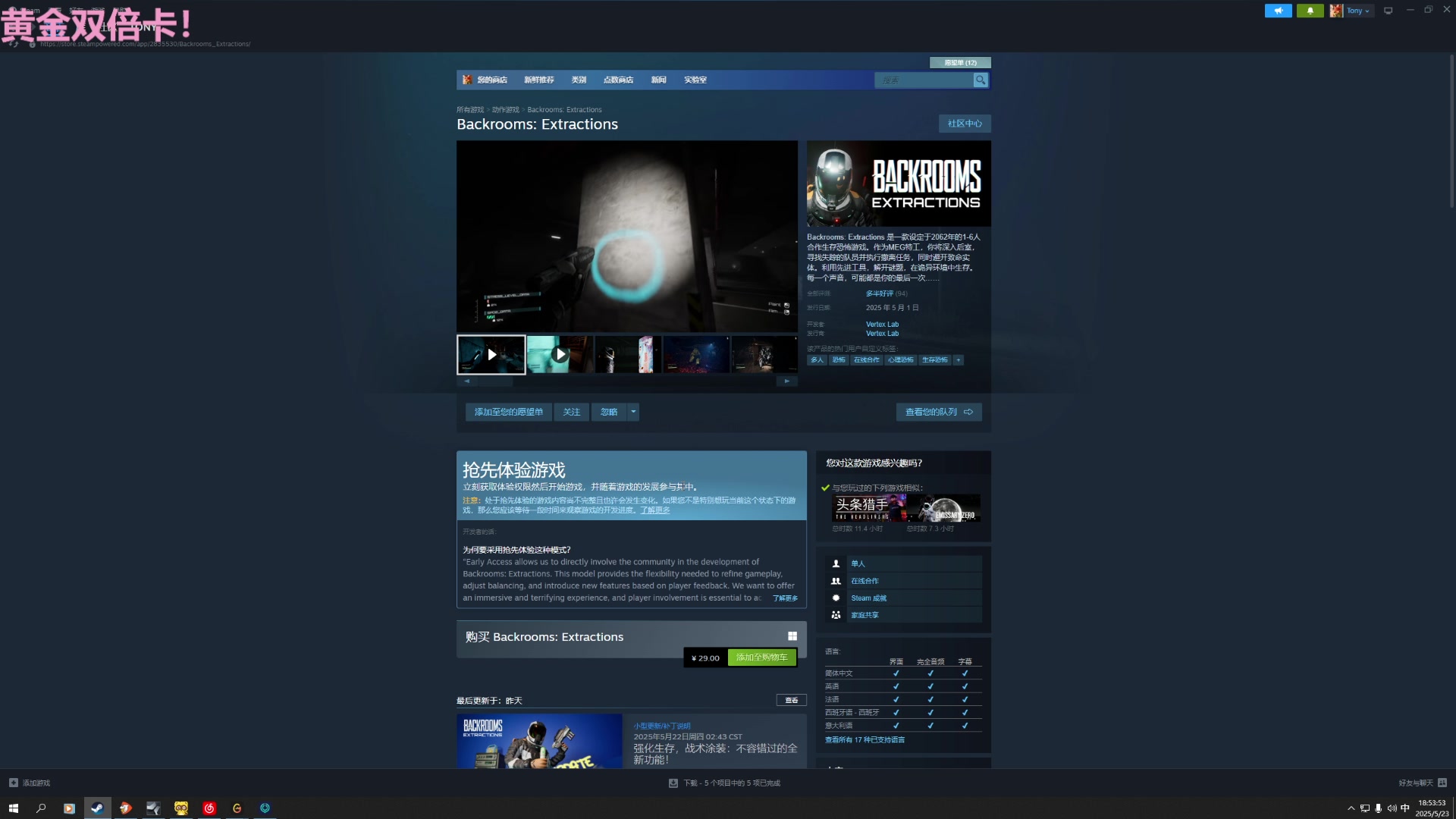Open 查看您的队列 view your queue
This screenshot has height=819, width=1456.
point(939,412)
